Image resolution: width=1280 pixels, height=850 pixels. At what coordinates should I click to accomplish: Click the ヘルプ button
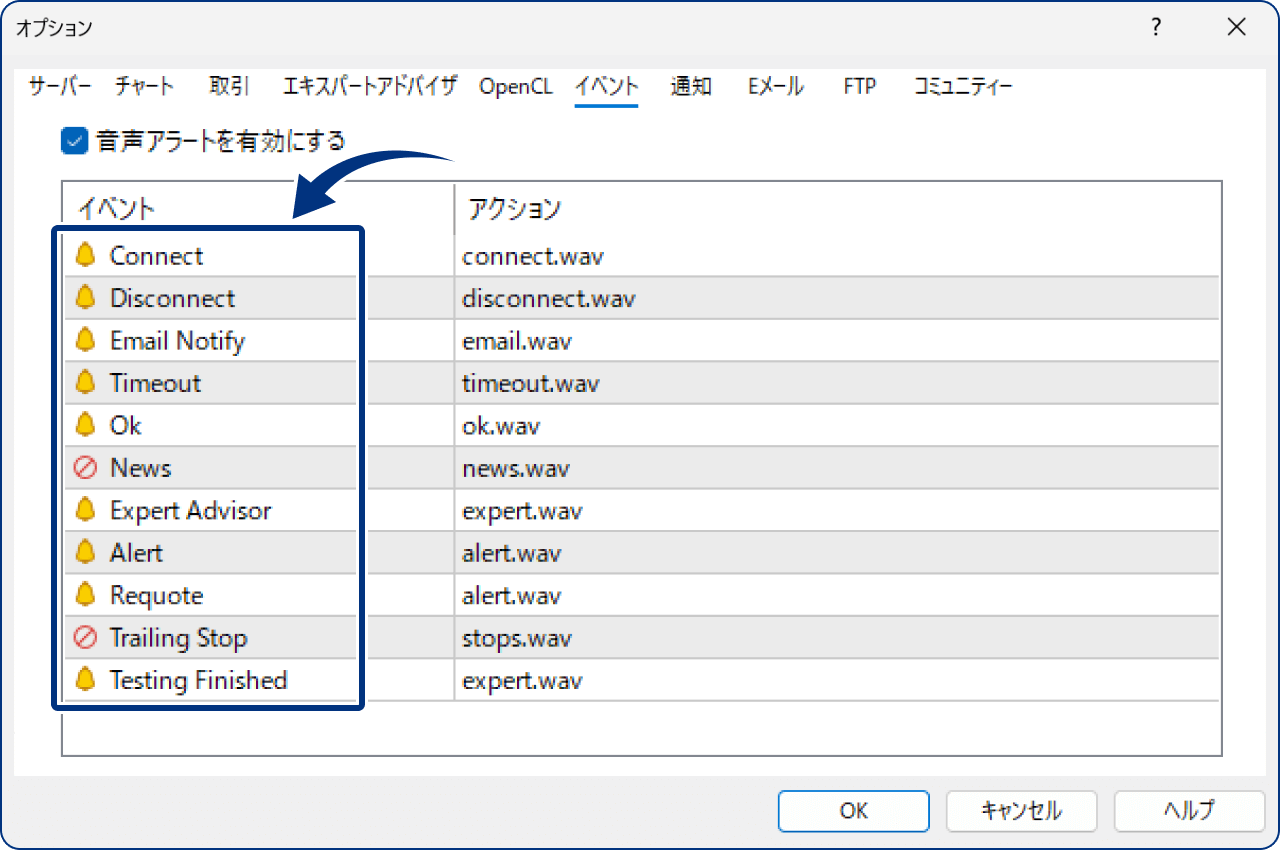(1189, 811)
